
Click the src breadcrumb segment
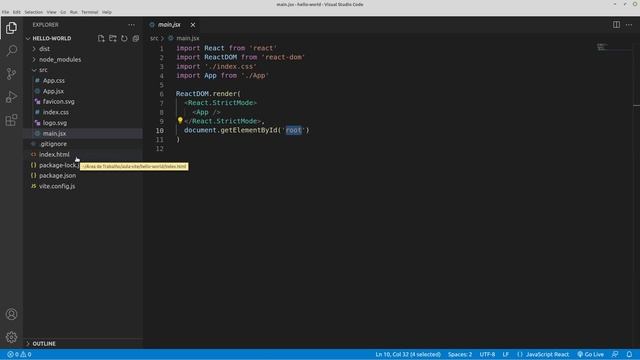(154, 38)
